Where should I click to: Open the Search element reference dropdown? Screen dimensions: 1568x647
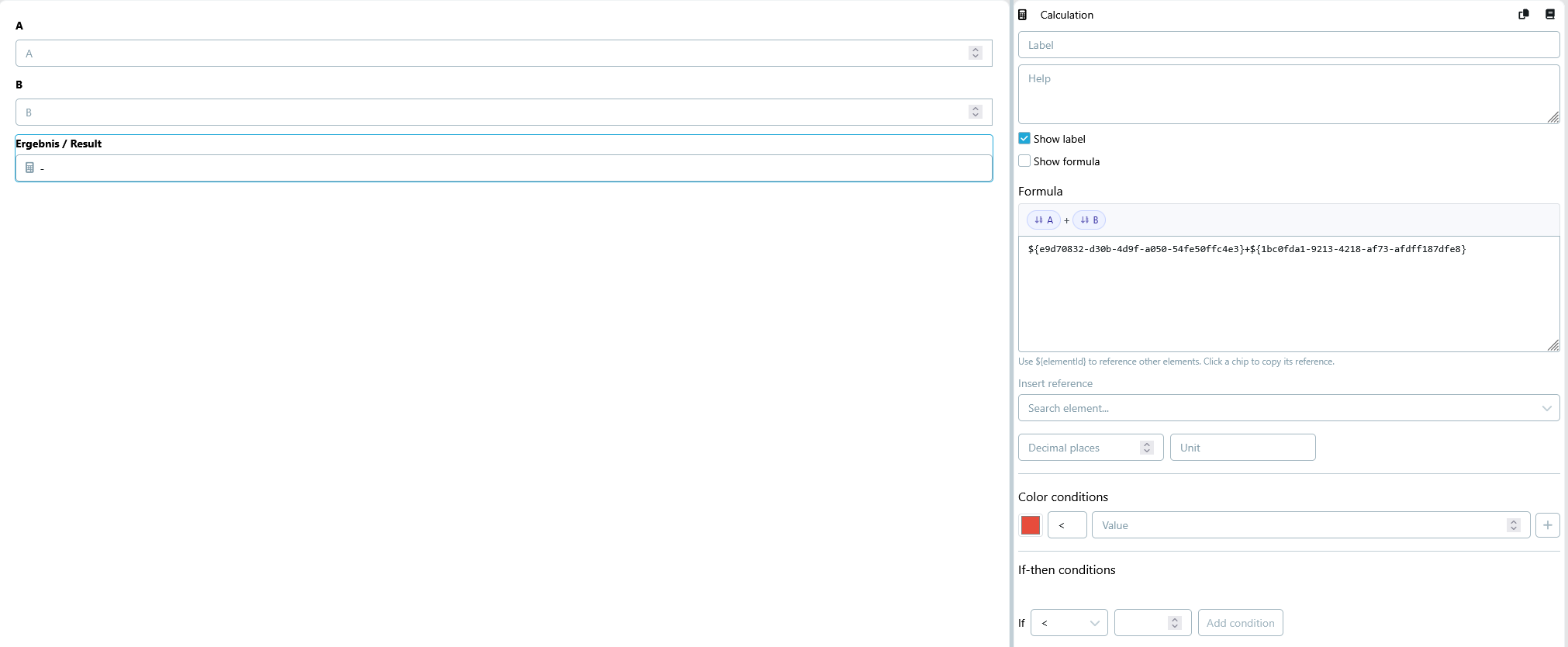[1289, 408]
